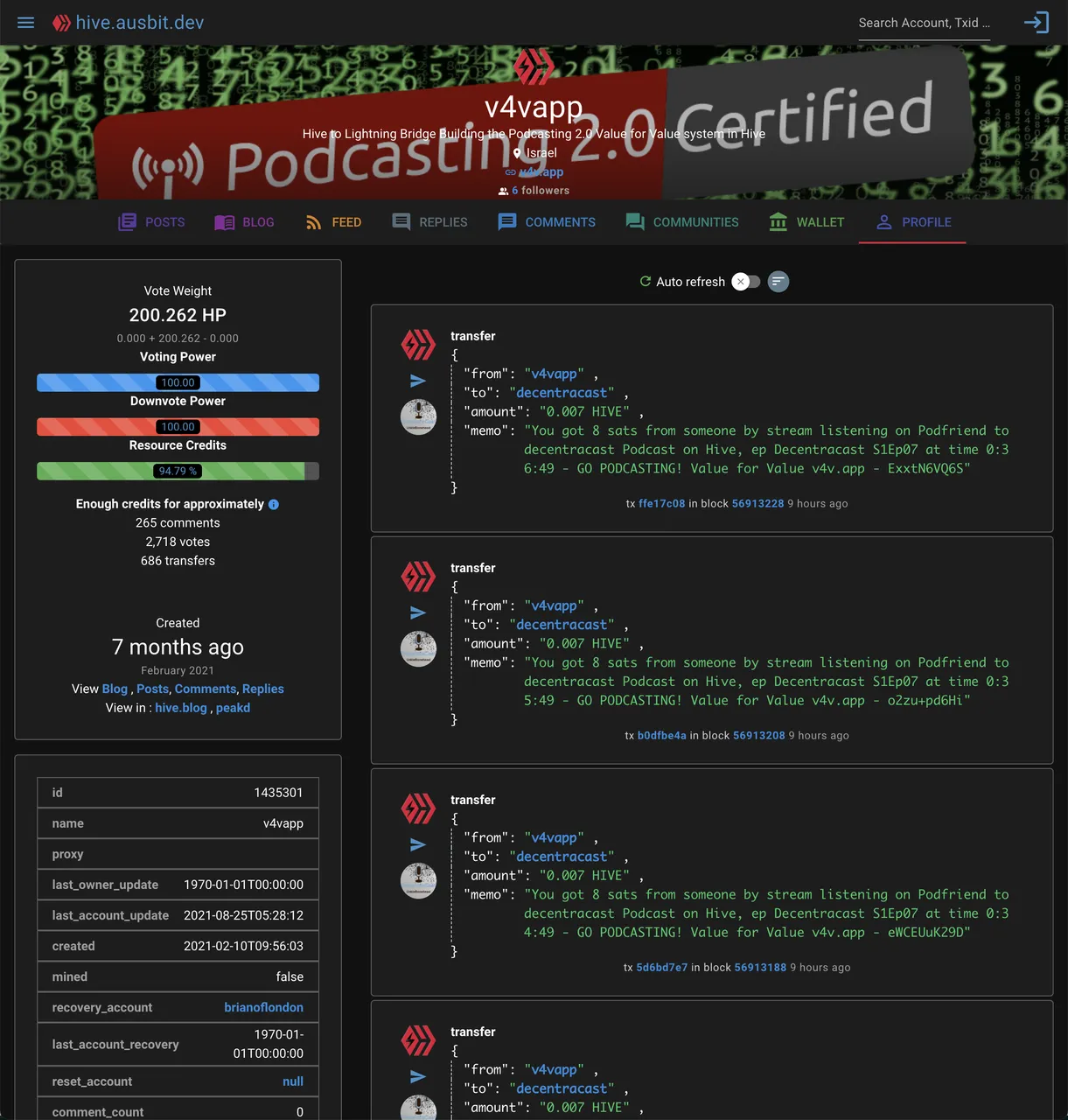Viewport: 1068px width, 1120px height.
Task: Open the hamburger navigation menu
Action: tap(26, 23)
